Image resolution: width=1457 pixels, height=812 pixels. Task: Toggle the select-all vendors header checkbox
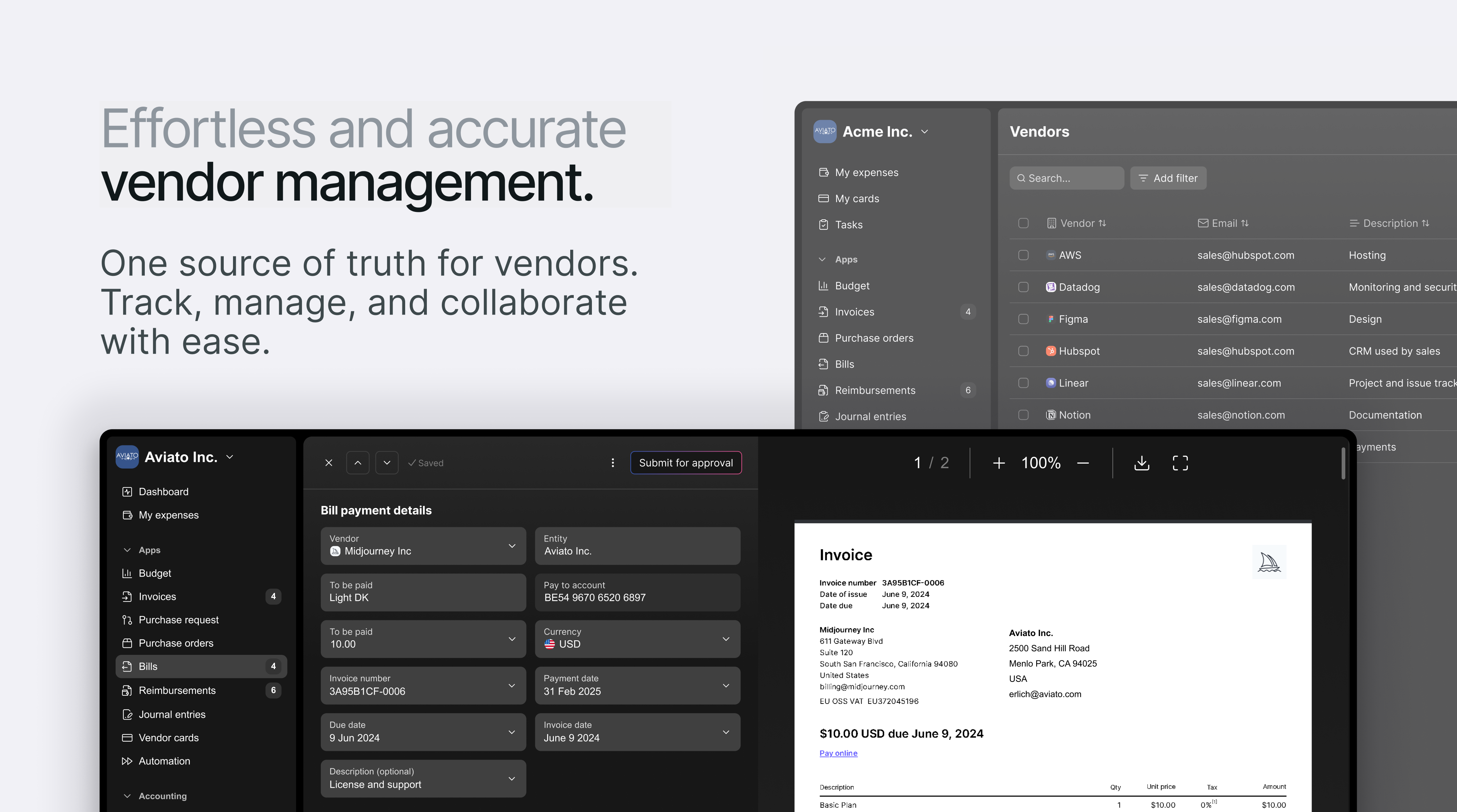pyautogui.click(x=1023, y=223)
